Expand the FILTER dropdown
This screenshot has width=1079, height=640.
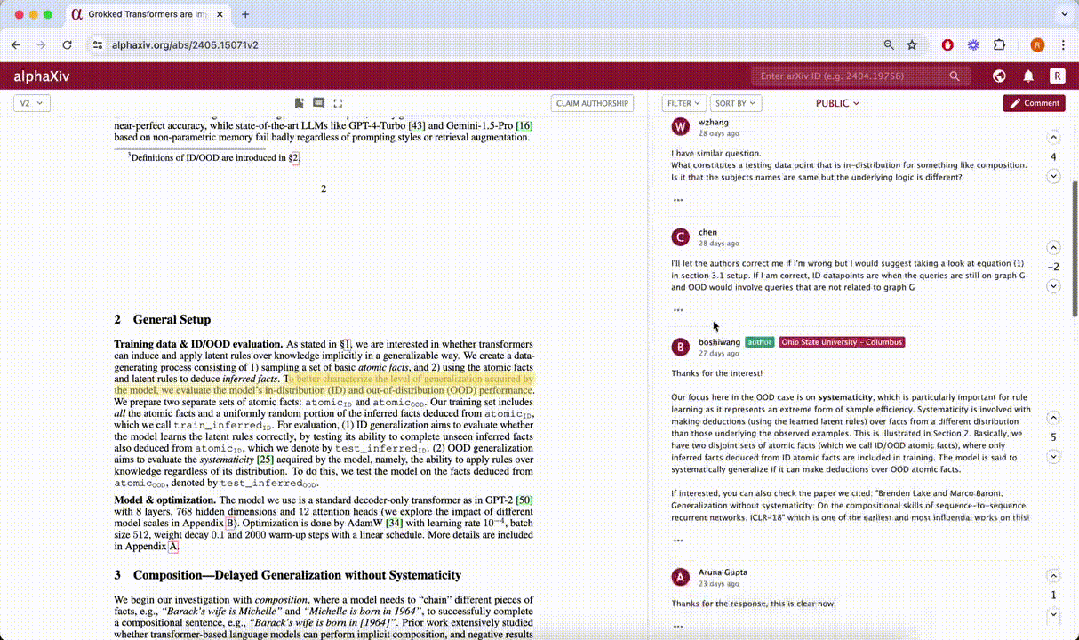(x=684, y=103)
